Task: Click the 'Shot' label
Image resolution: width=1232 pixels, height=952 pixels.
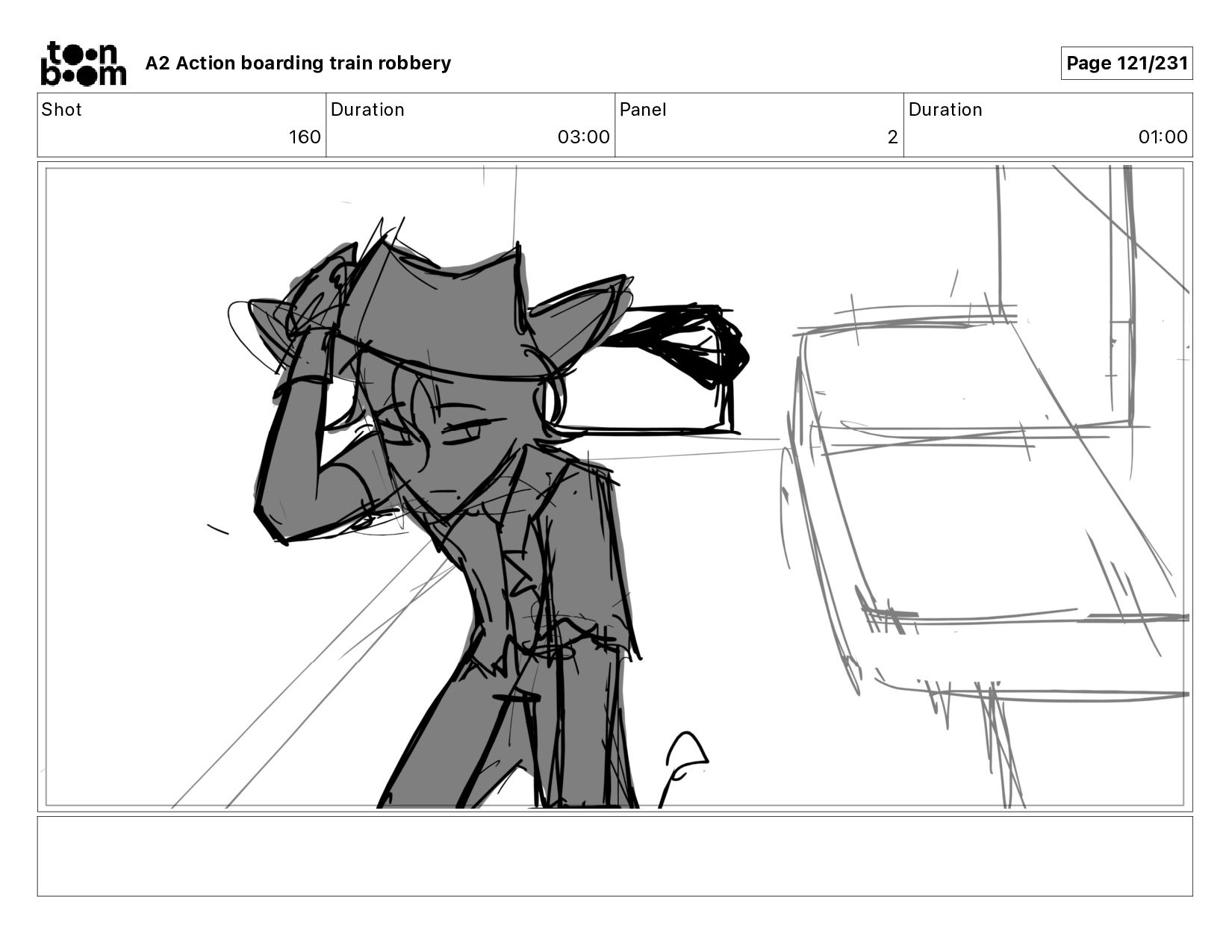Action: click(61, 110)
